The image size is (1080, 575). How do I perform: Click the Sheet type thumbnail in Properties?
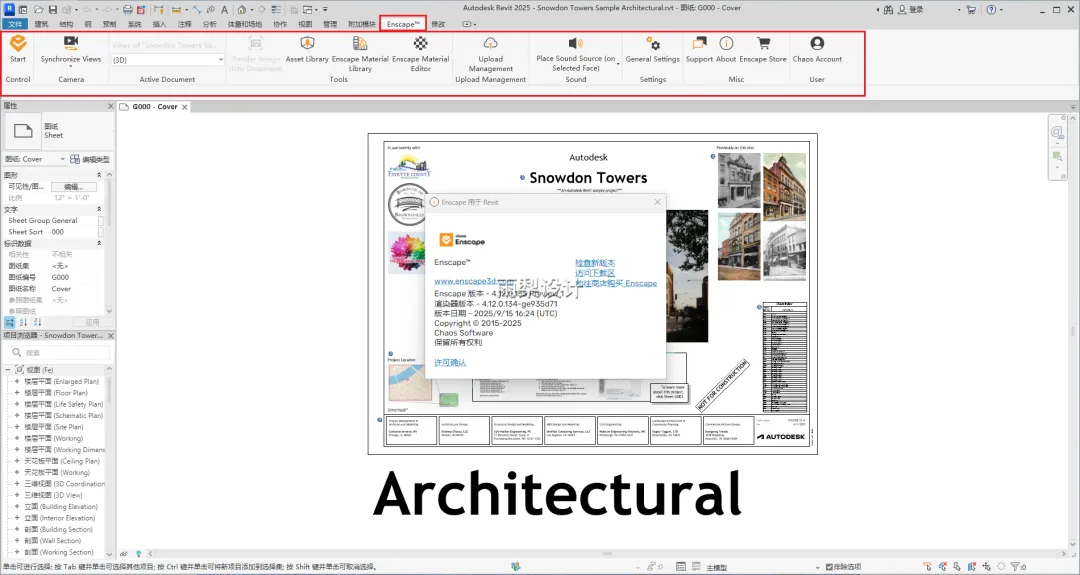[x=23, y=131]
